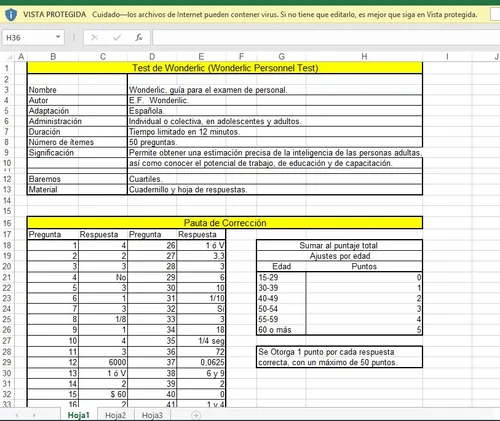Select column C header
The image size is (500, 421).
click(x=103, y=57)
